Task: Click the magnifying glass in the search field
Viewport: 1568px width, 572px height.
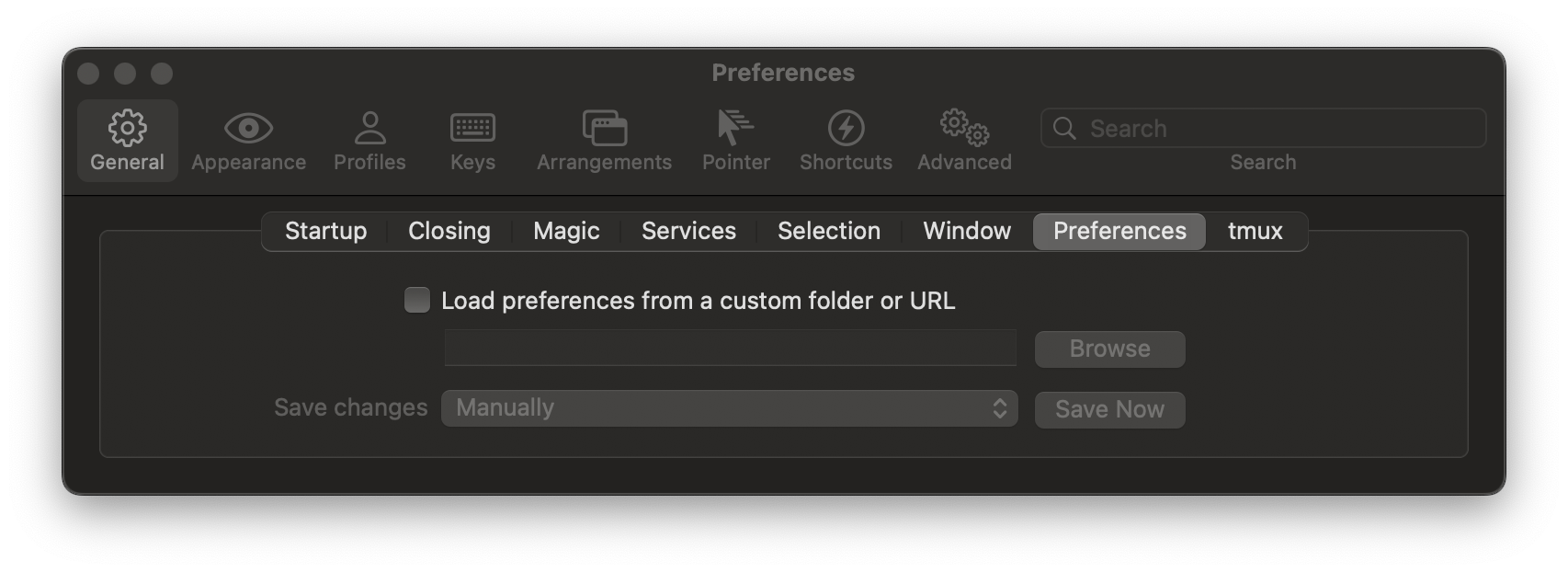Action: point(1064,128)
